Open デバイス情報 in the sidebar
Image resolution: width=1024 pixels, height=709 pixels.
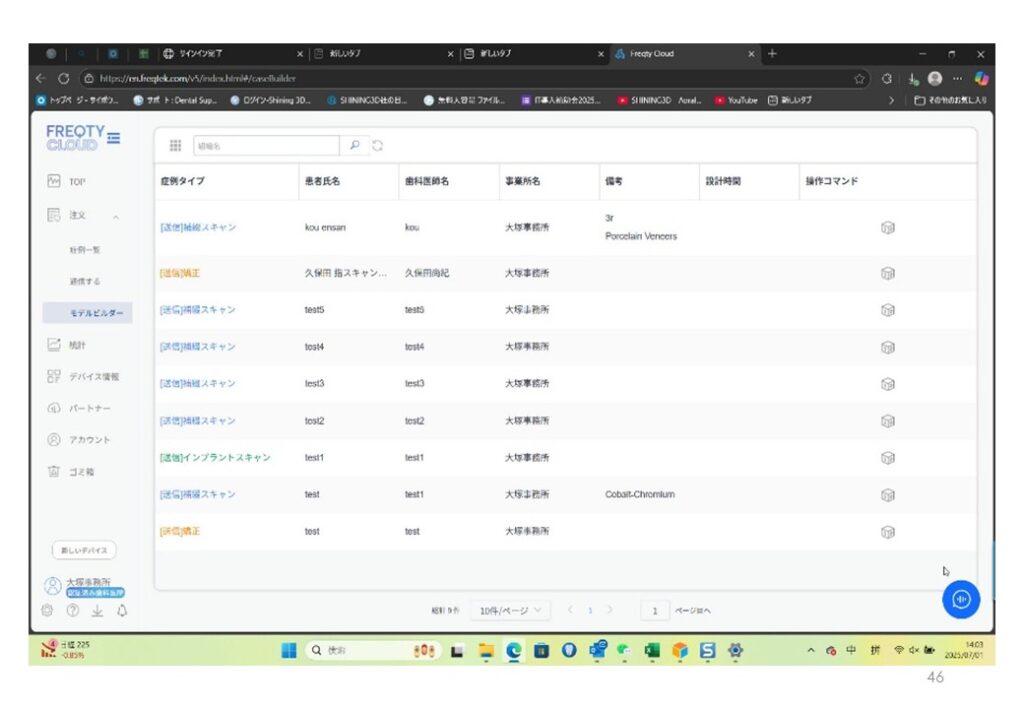93,377
